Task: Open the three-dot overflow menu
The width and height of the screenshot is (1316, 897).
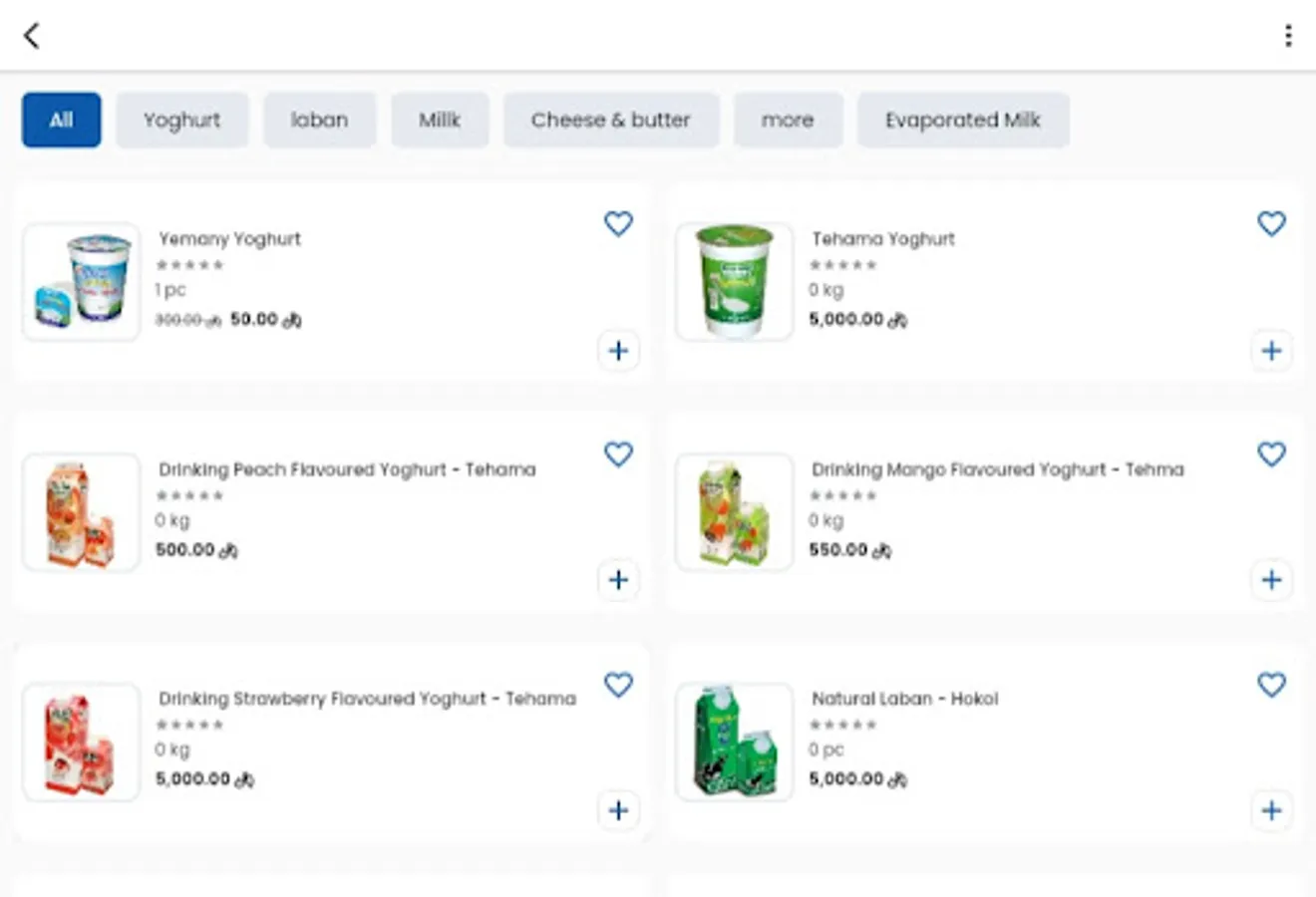Action: coord(1288,36)
